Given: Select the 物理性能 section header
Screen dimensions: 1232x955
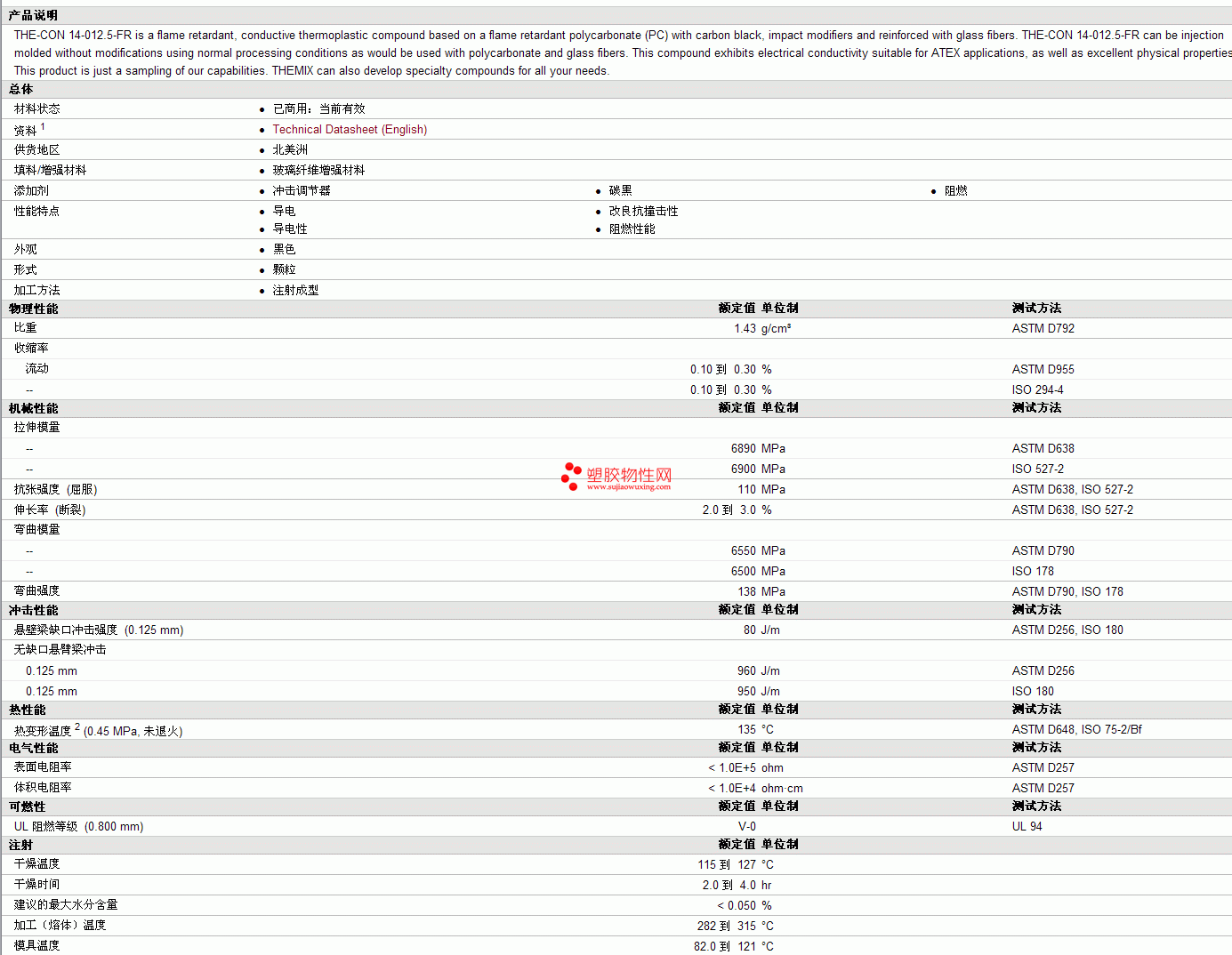Looking at the screenshot, I should click(x=33, y=309).
